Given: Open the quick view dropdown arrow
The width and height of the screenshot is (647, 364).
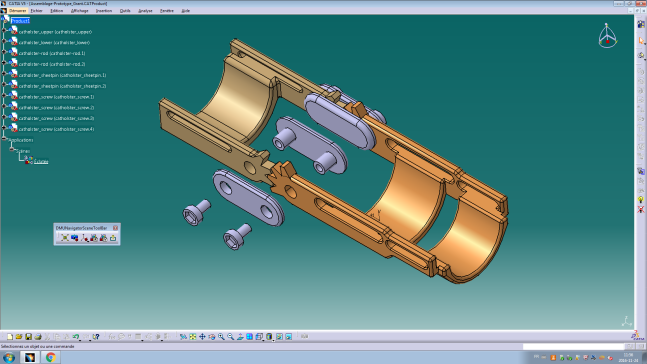Looking at the screenshot, I should click(263, 339).
